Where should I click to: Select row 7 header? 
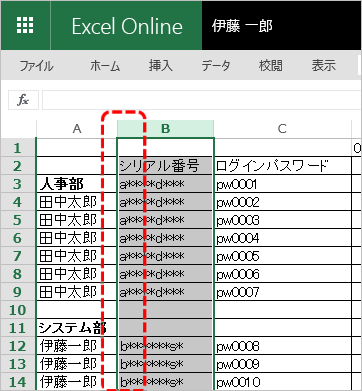pos(18,256)
